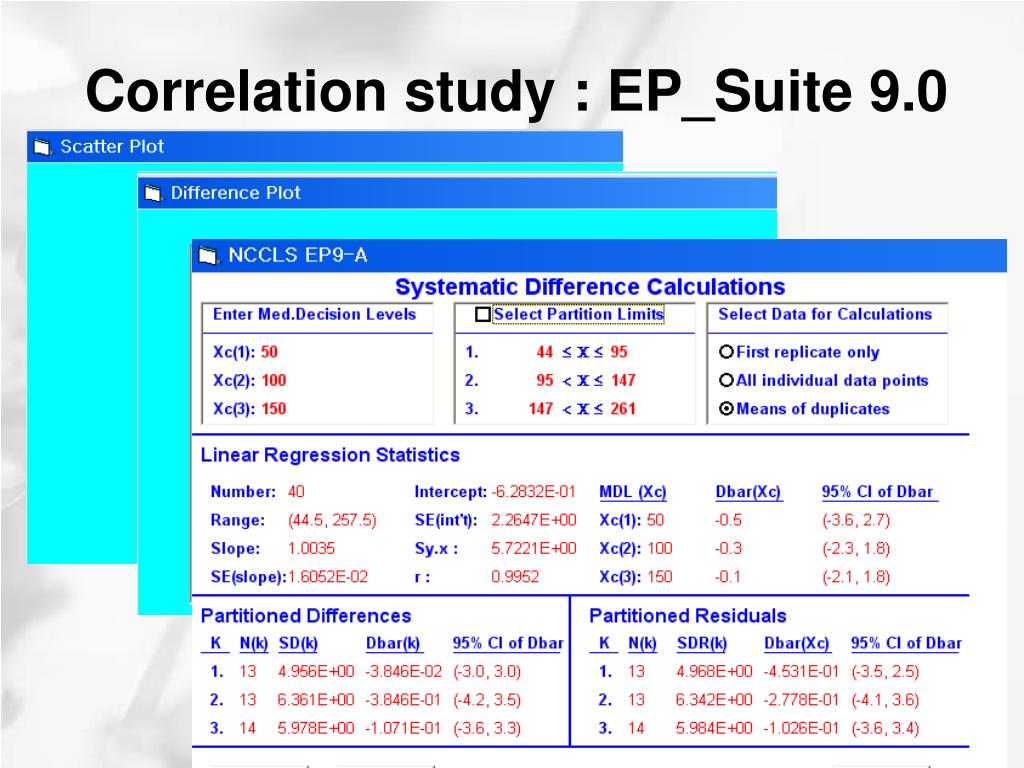Click the Scatter Plot window title icon
This screenshot has width=1024, height=768.
[42, 147]
